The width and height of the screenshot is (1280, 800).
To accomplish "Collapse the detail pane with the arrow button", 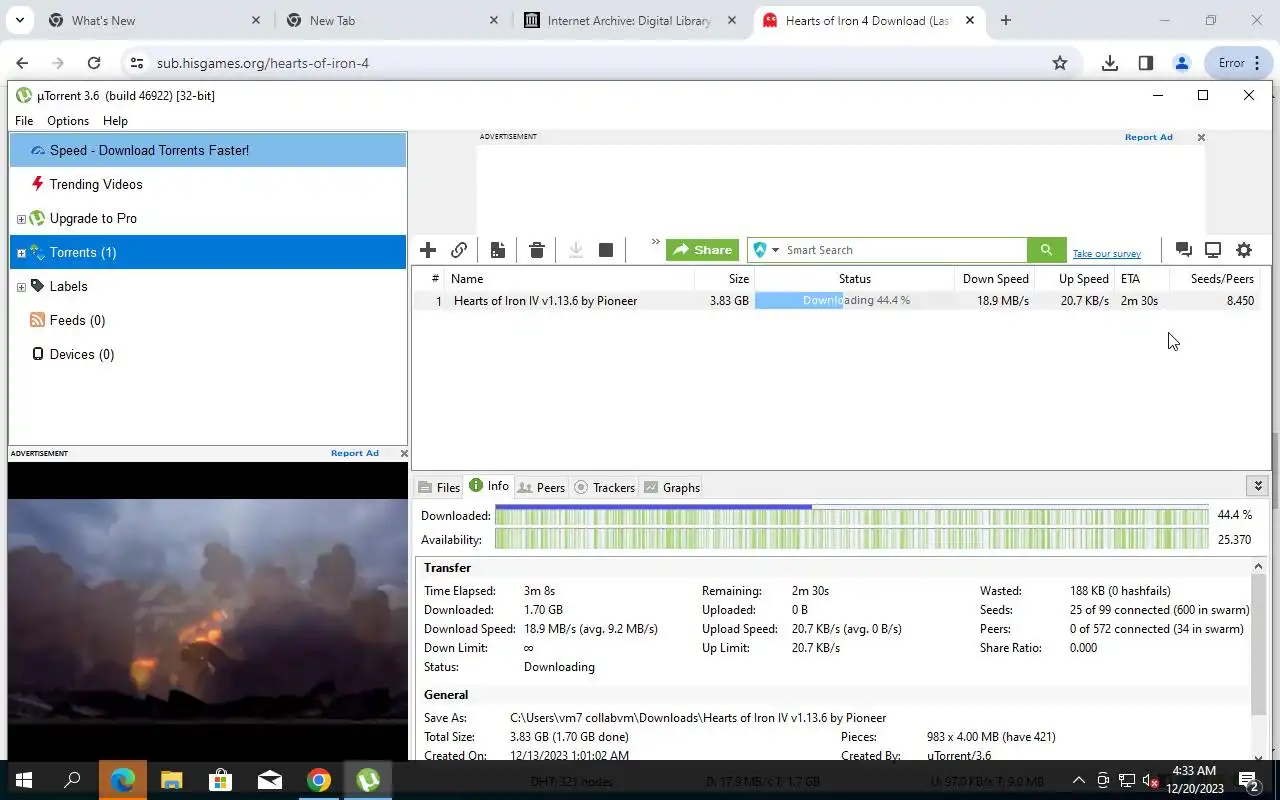I will click(1258, 486).
